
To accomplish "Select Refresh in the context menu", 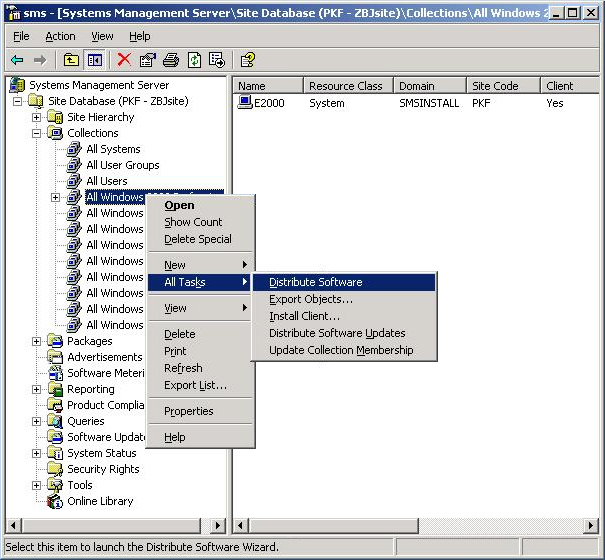I will coord(200,368).
